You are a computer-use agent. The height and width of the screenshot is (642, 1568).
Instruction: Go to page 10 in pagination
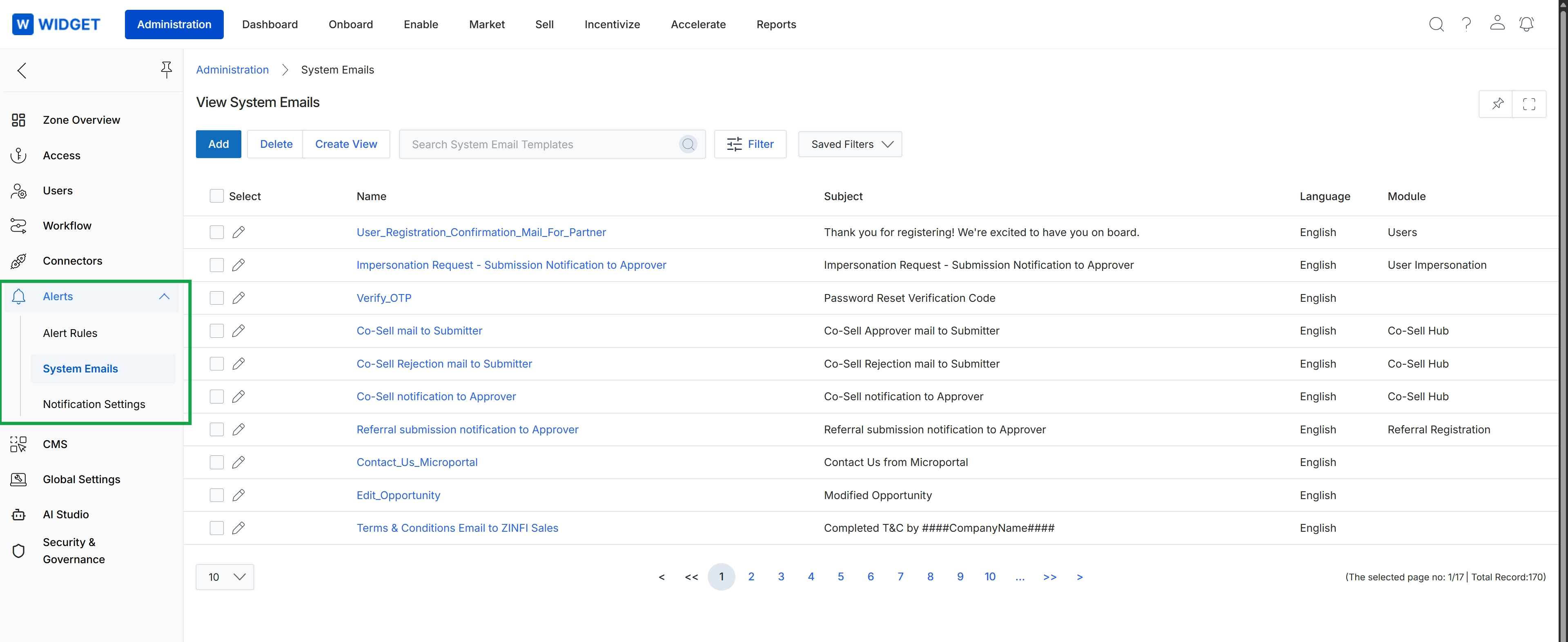coord(990,577)
